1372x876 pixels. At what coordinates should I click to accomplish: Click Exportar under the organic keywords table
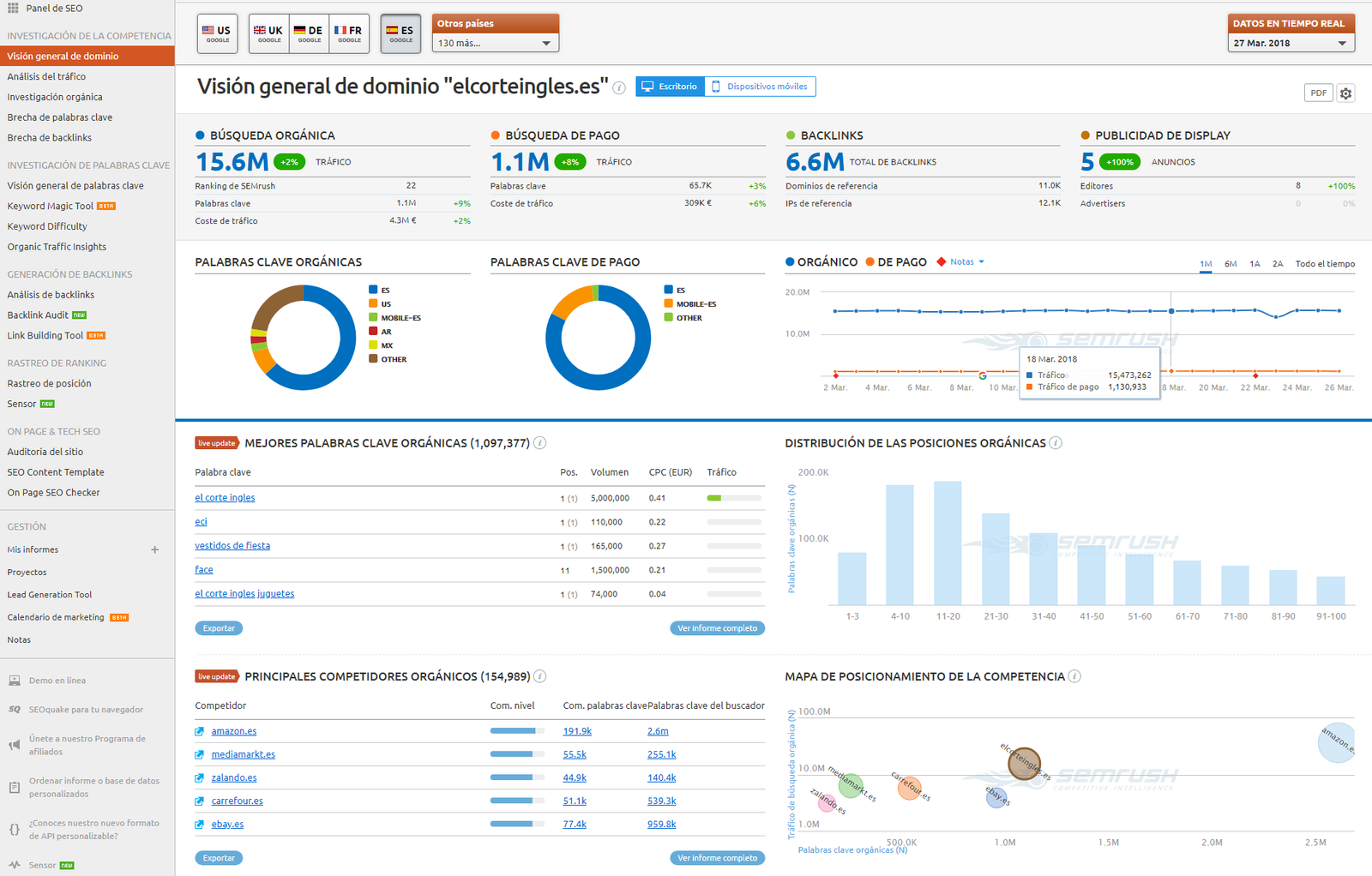[218, 627]
